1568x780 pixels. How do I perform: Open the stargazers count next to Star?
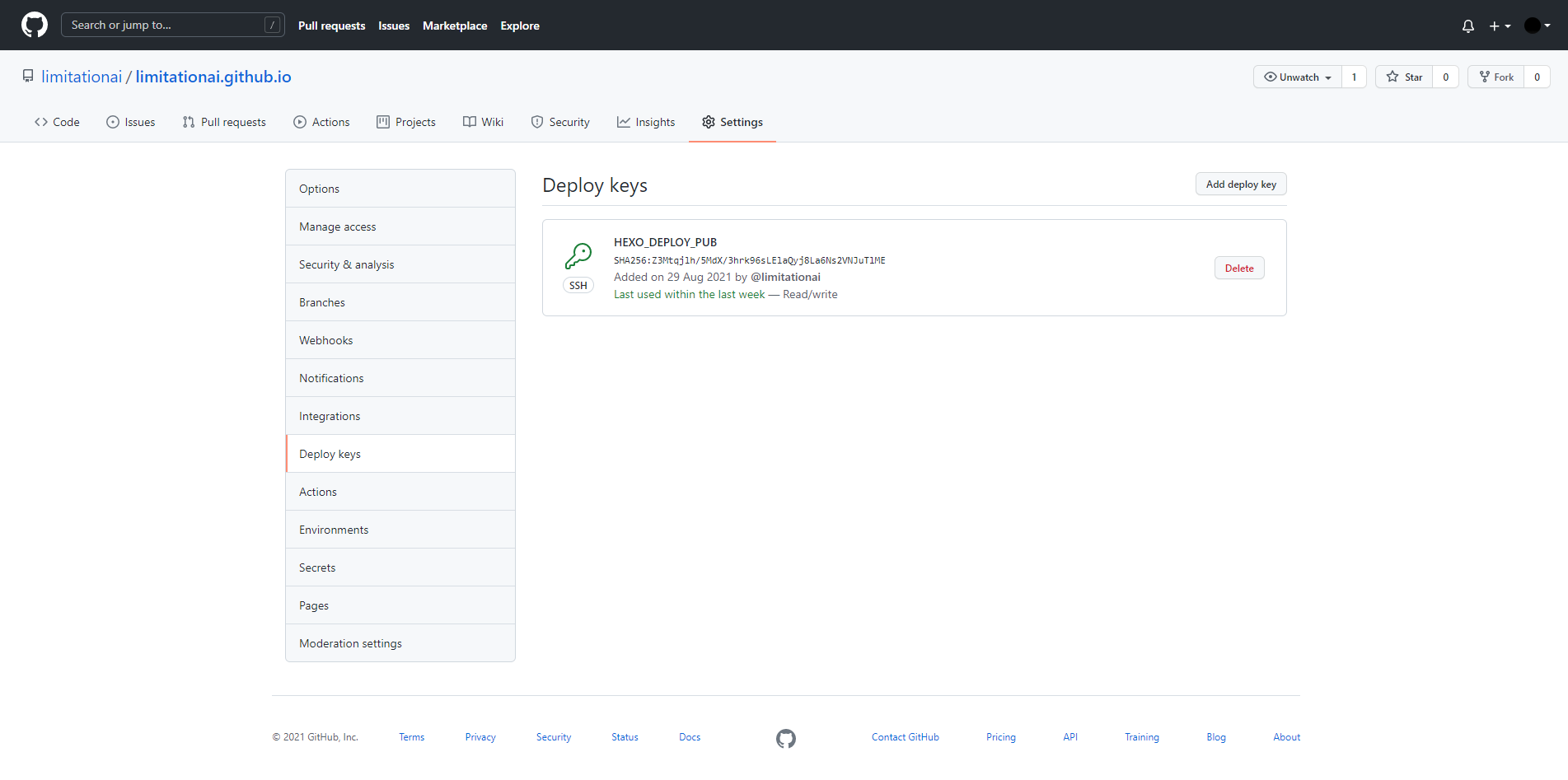click(1445, 77)
